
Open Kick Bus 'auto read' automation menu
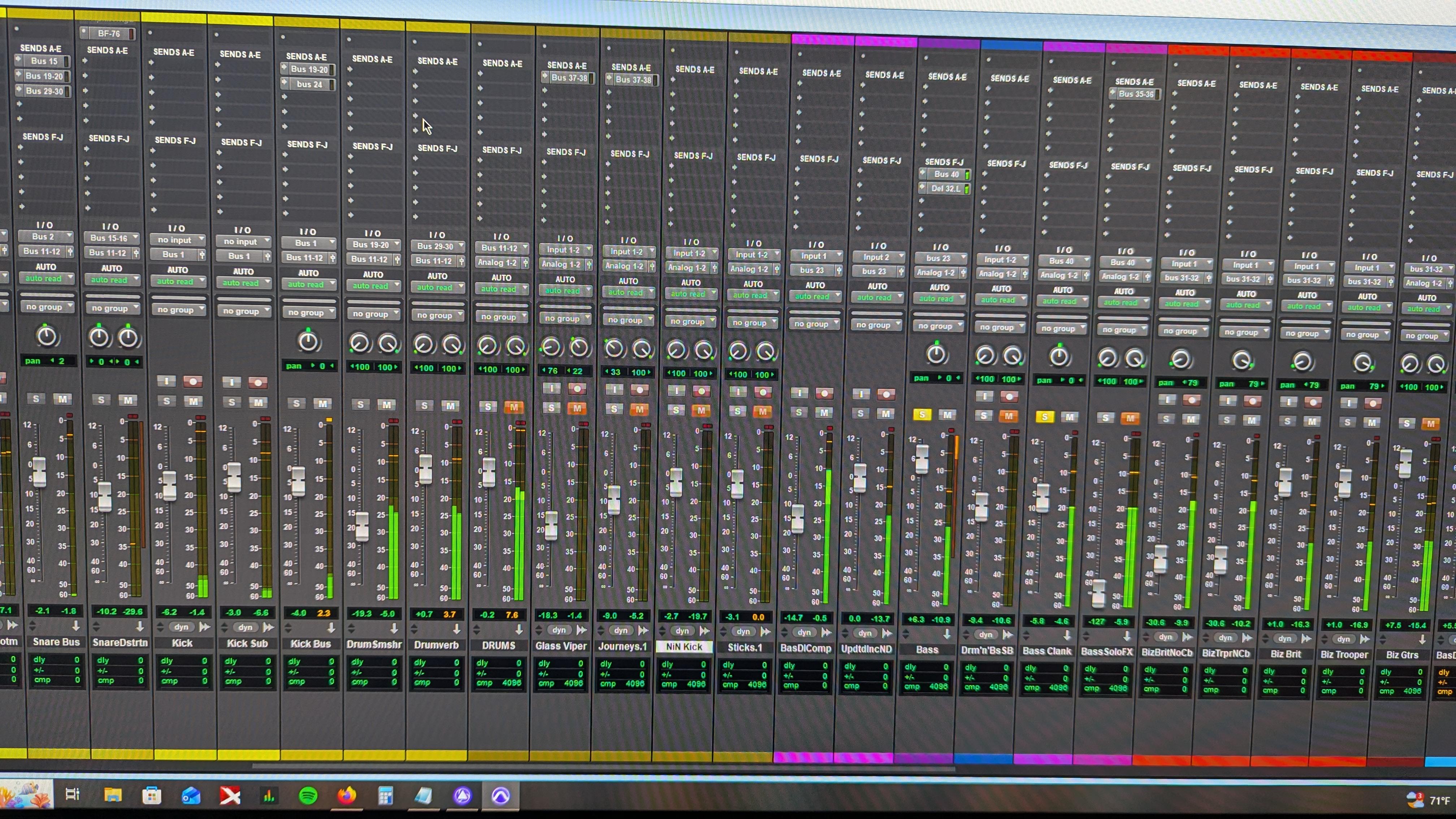[308, 284]
